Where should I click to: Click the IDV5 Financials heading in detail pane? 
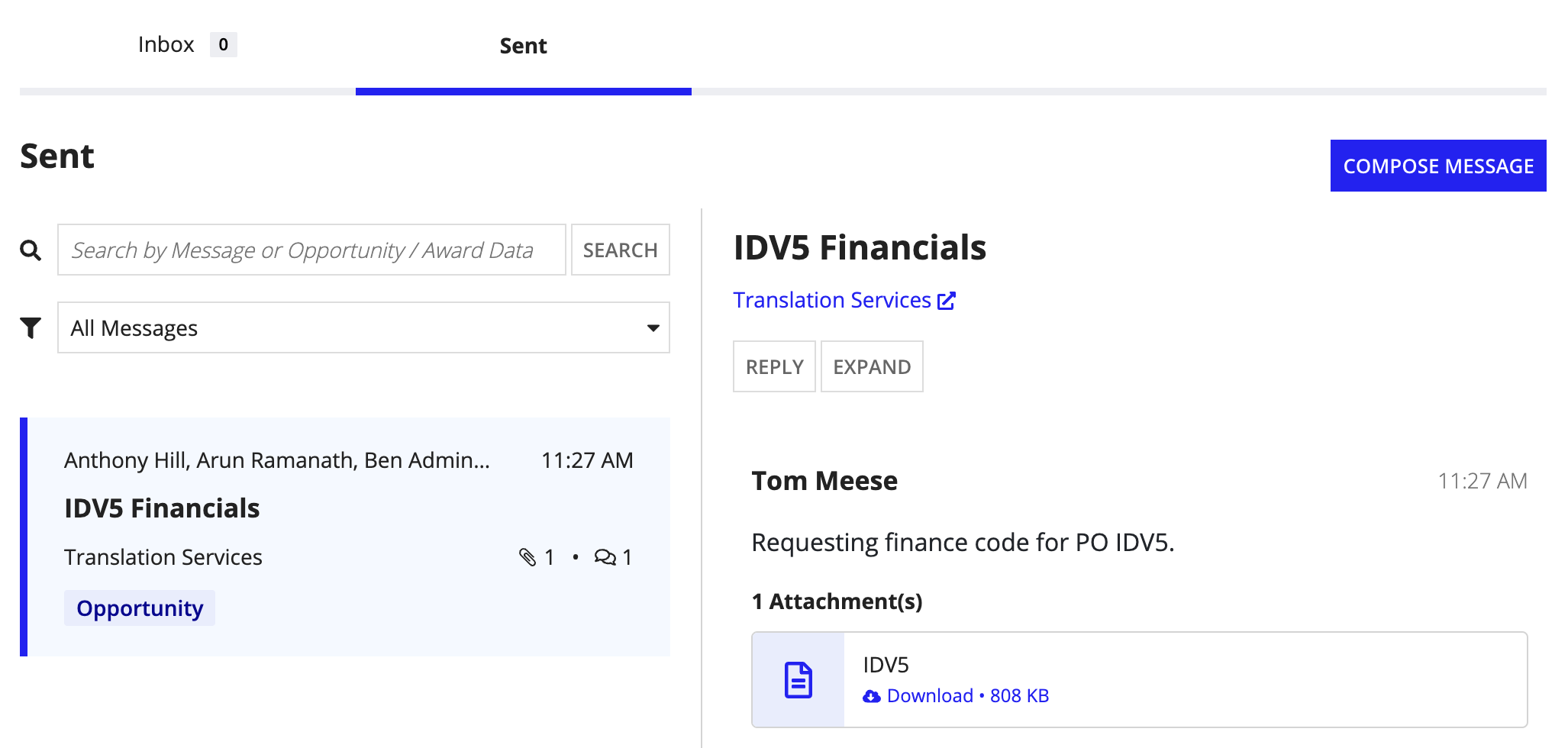pos(860,247)
